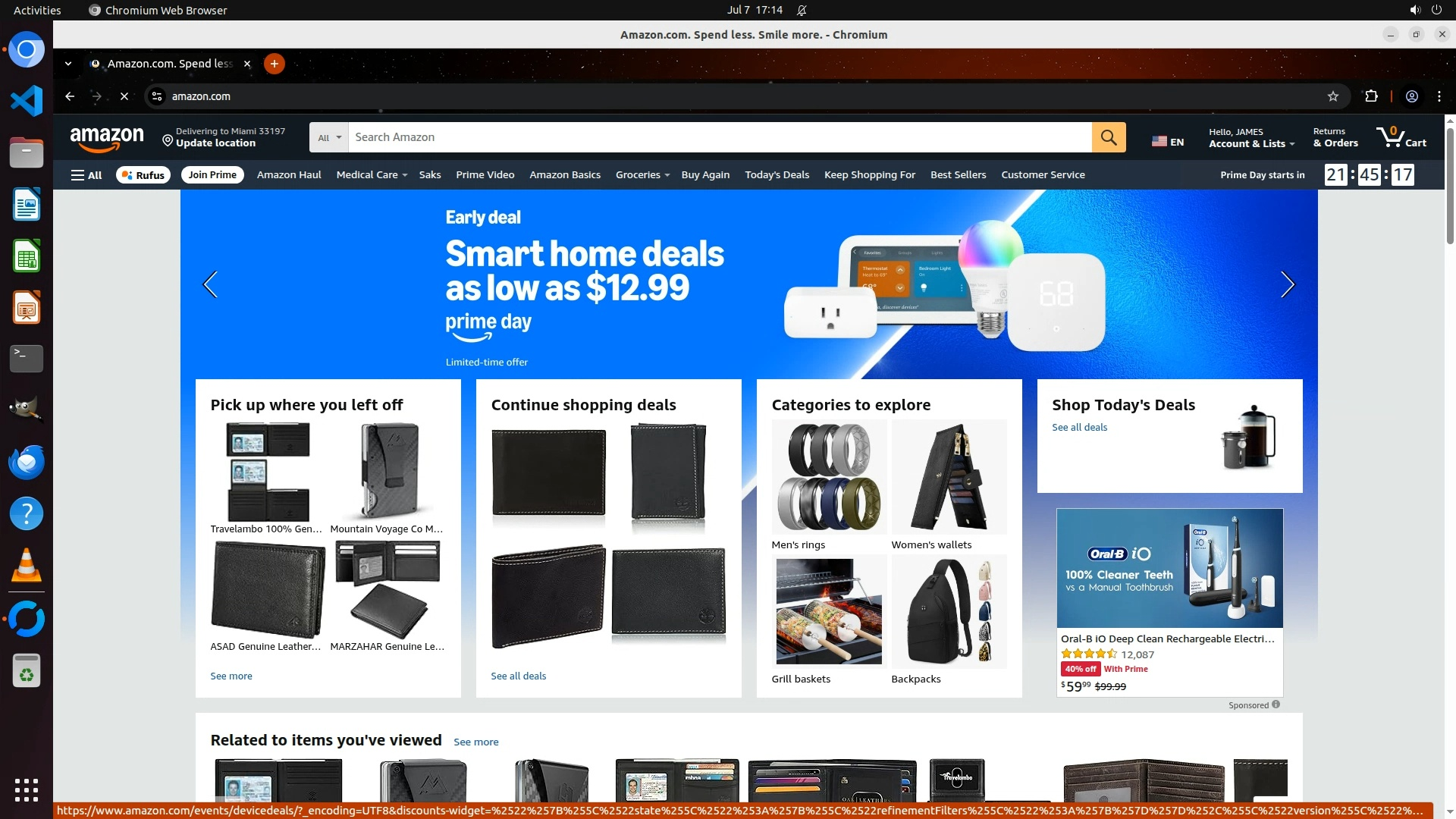Image resolution: width=1456 pixels, height=819 pixels.
Task: Click the Amazon logo
Action: (106, 138)
